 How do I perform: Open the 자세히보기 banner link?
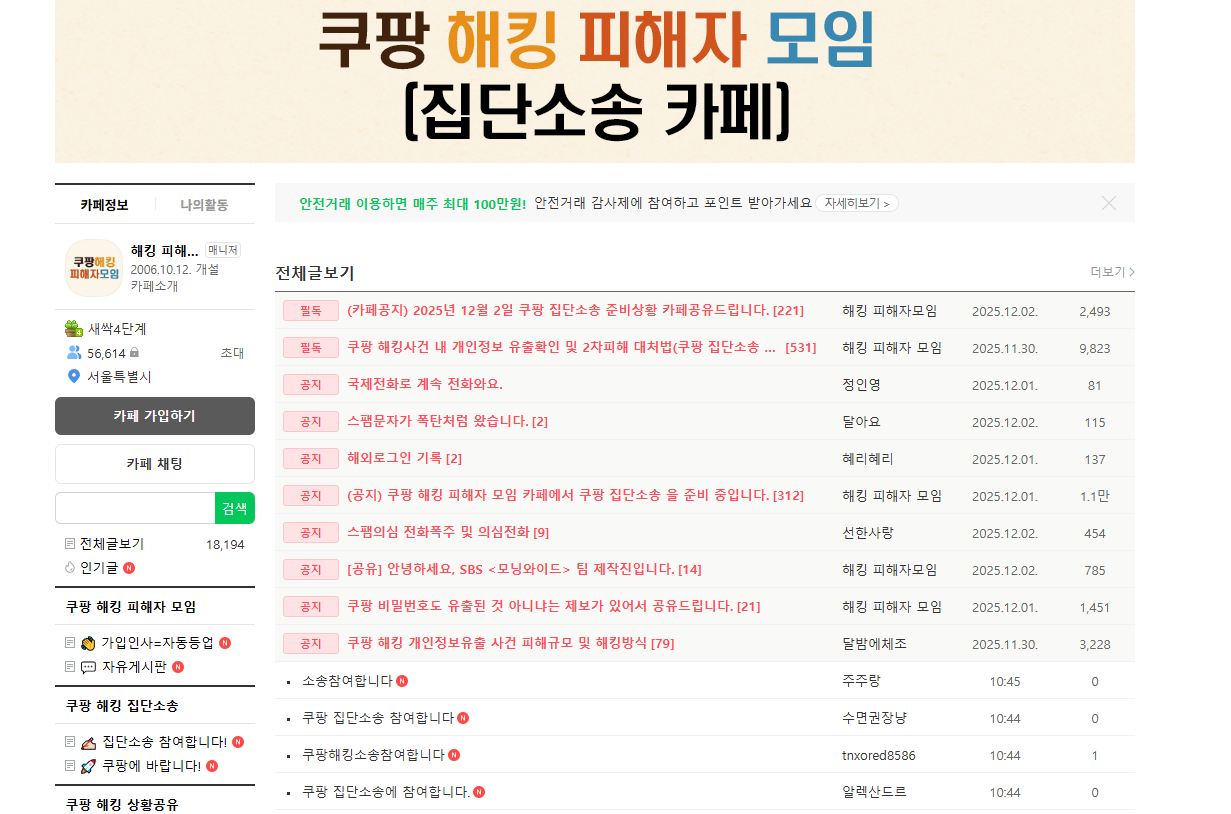857,203
